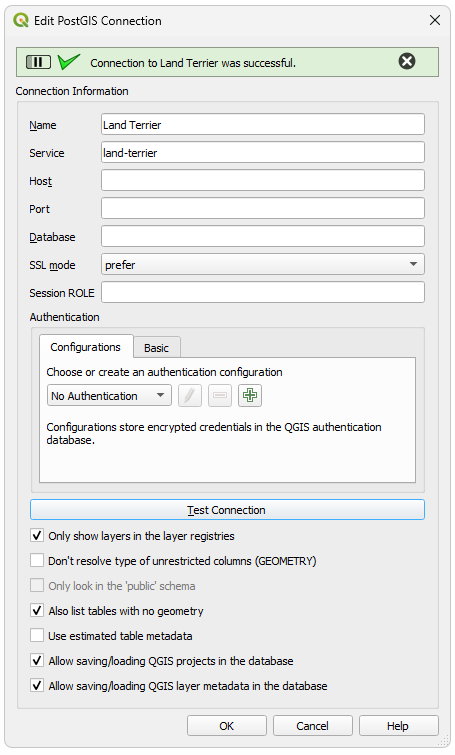The image size is (455, 755).
Task: Open the Help button
Action: 398,726
